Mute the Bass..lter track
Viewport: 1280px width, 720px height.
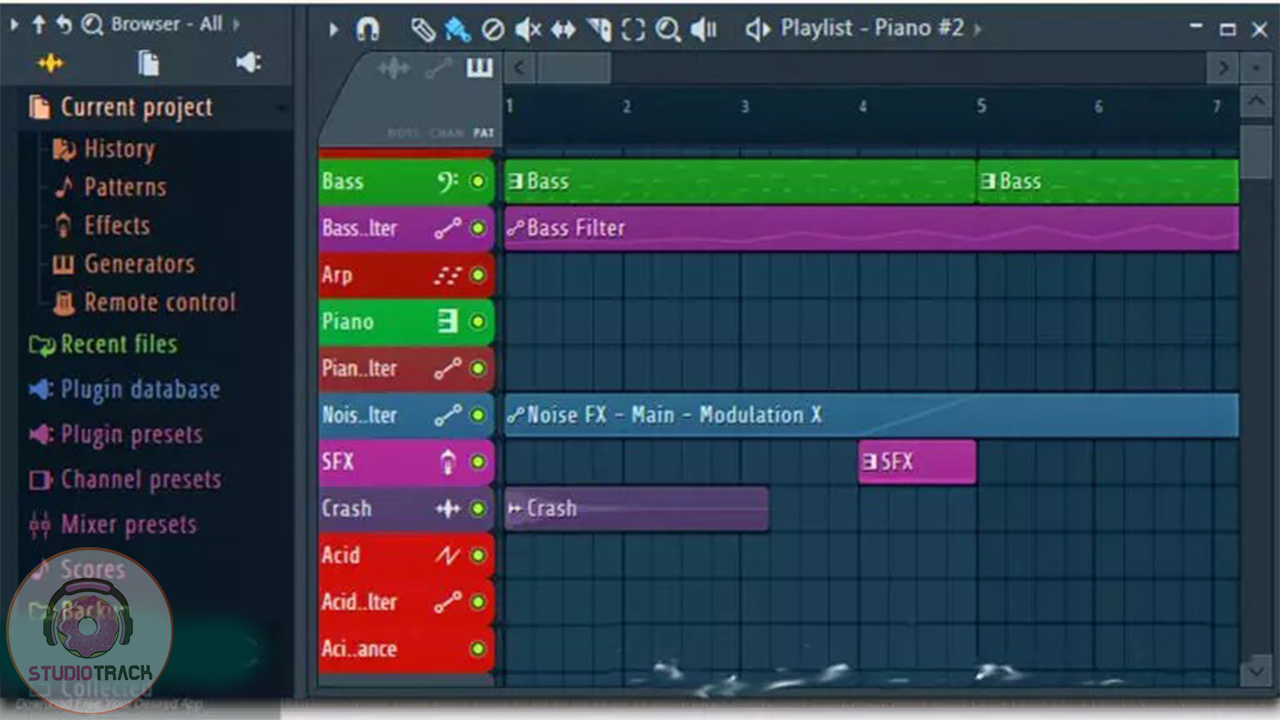coord(477,228)
